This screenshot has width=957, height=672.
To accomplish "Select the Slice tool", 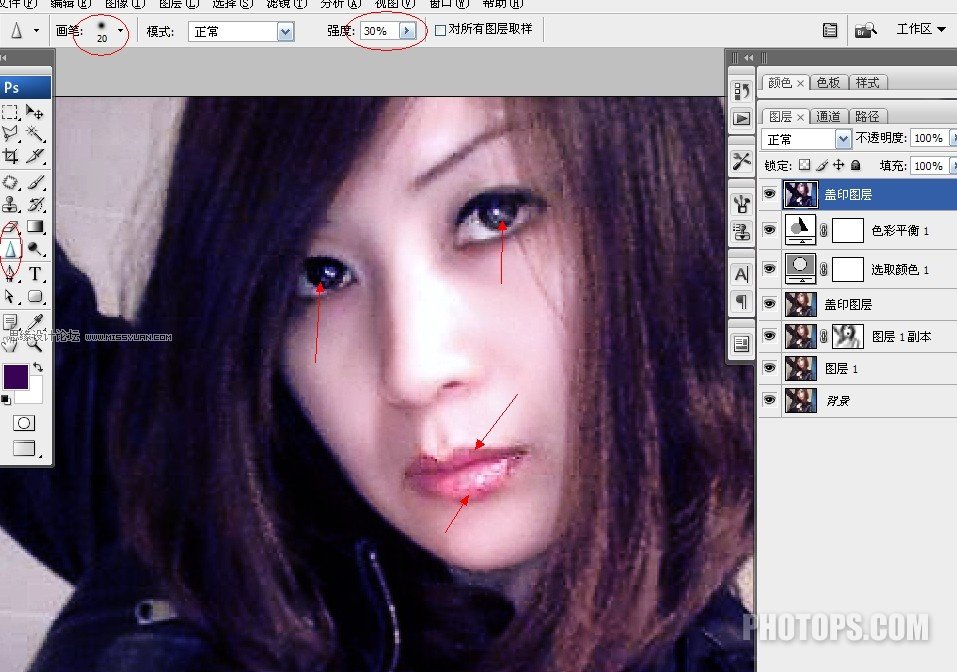I will [35, 156].
